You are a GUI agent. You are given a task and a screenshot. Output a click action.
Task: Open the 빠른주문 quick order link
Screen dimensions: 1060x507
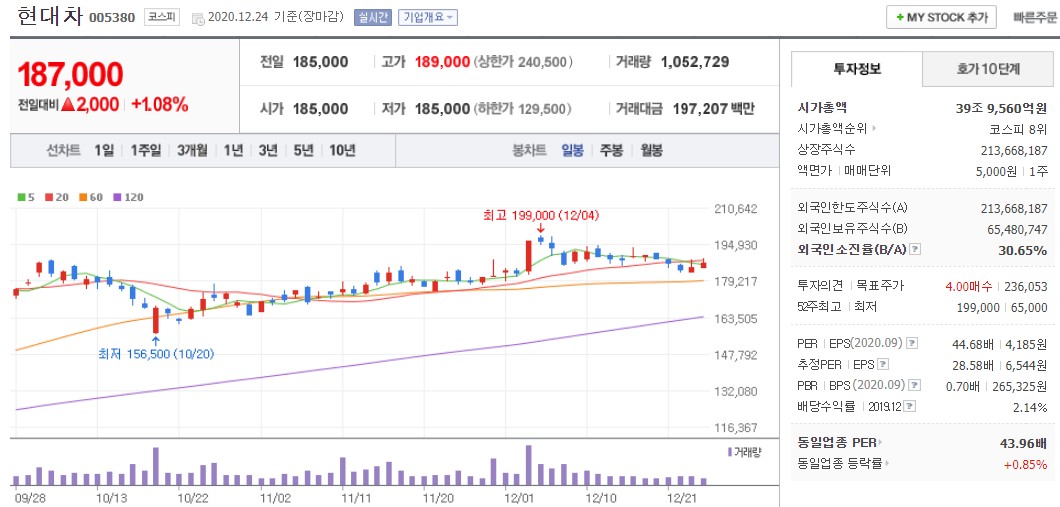(x=1035, y=18)
